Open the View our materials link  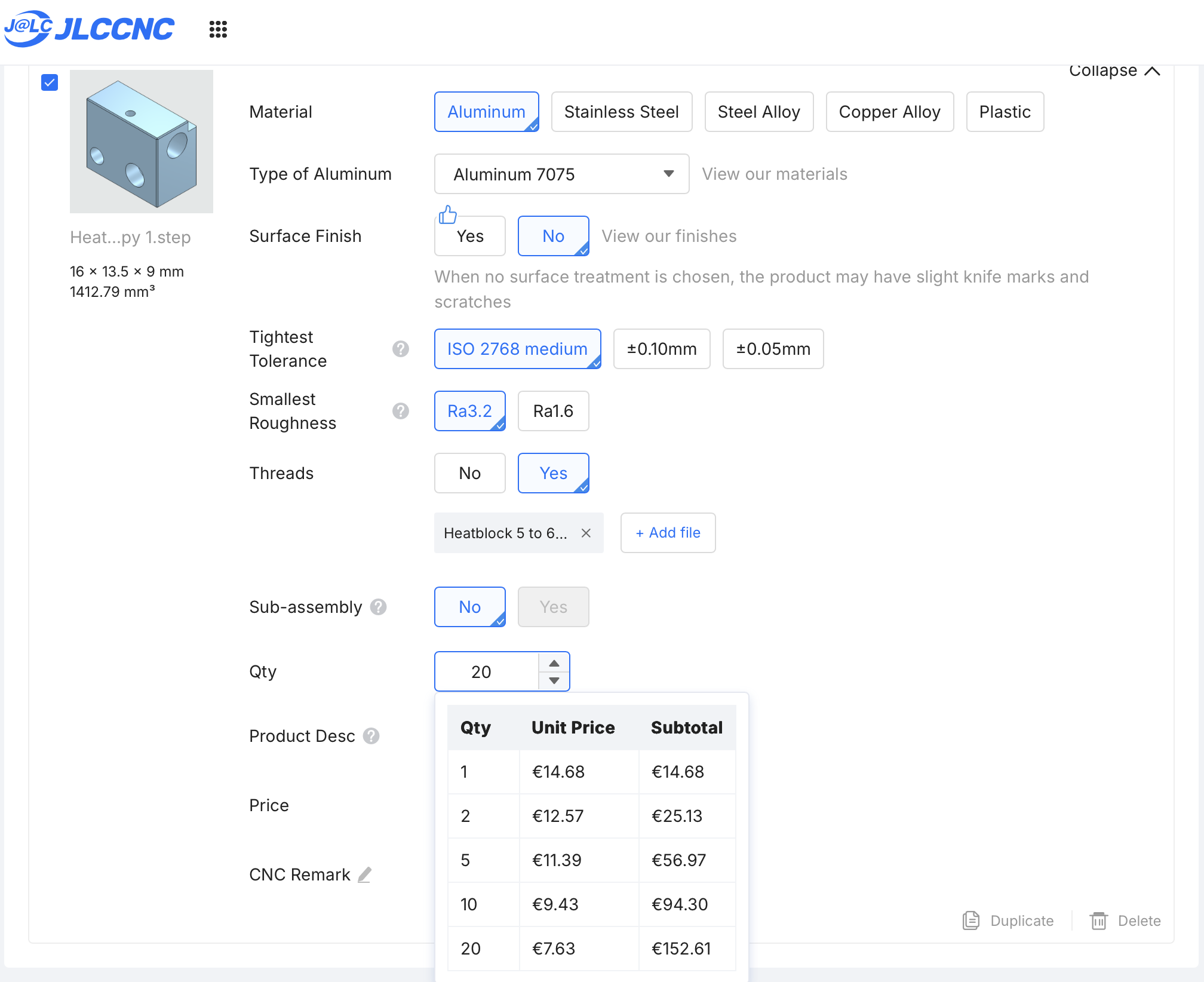click(x=774, y=174)
